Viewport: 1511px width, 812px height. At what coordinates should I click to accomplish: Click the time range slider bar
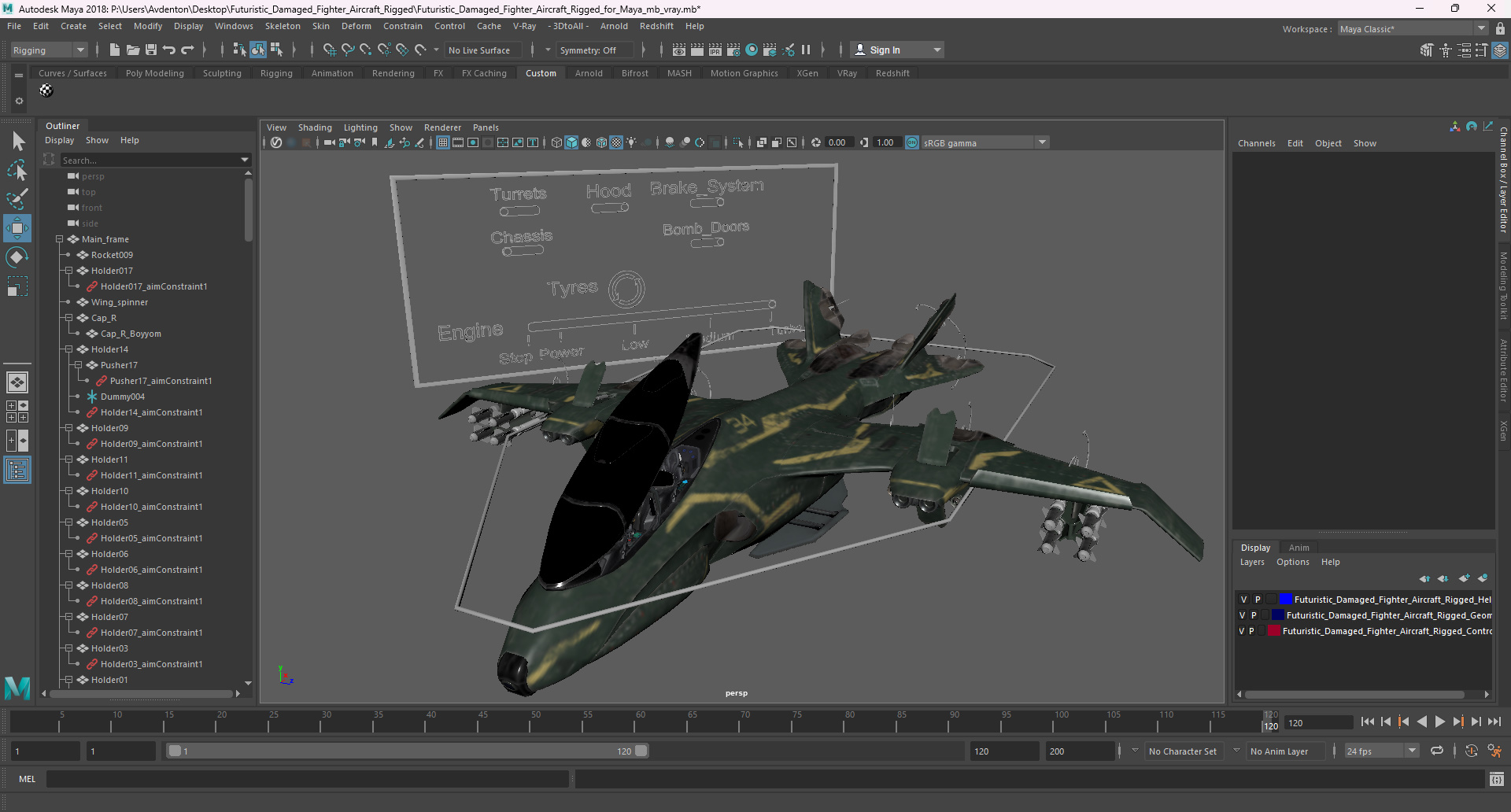[x=408, y=751]
